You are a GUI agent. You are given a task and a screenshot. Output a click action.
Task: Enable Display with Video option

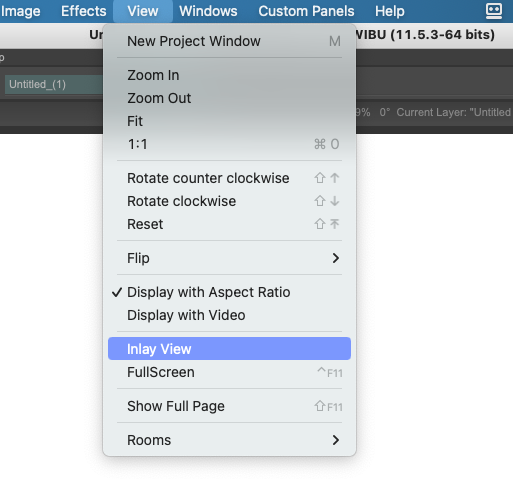pyautogui.click(x=229, y=315)
